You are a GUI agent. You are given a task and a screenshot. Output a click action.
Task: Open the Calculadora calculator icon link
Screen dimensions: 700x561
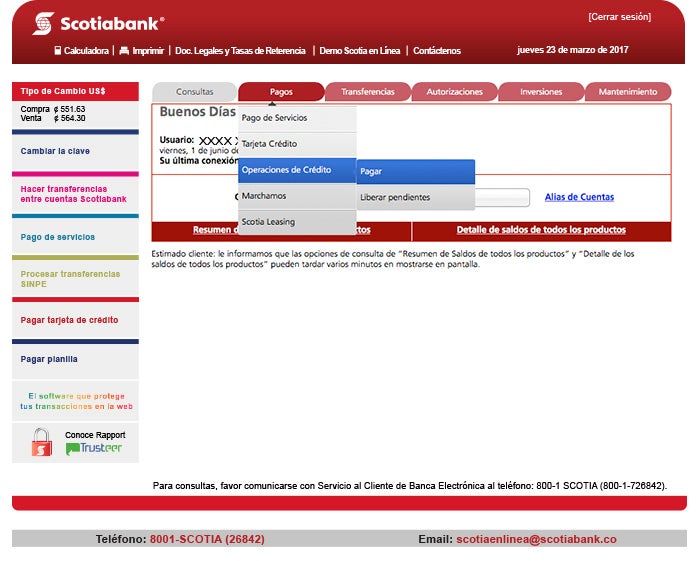point(58,50)
